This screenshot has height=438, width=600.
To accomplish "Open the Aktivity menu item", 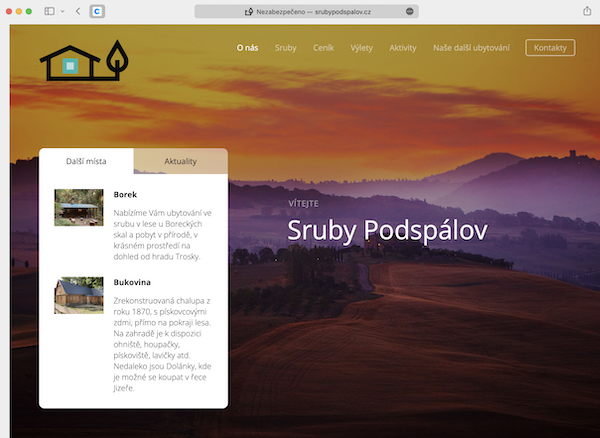I will [403, 48].
